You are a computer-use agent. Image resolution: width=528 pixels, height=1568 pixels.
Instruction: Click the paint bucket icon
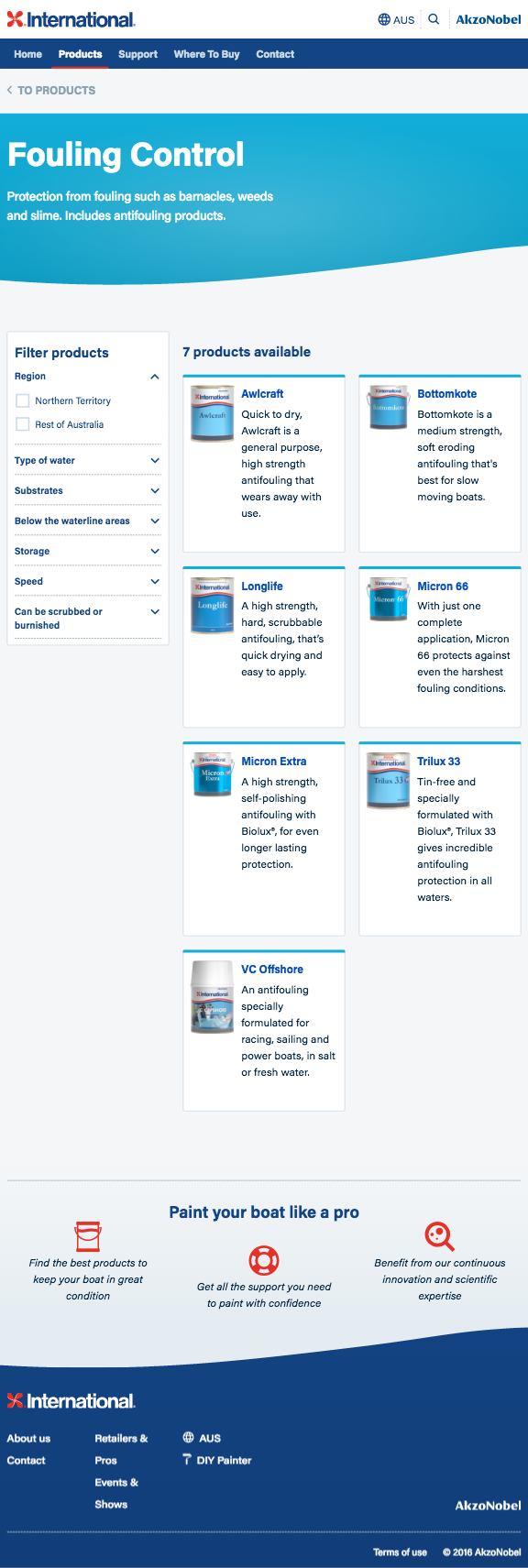(x=88, y=1235)
